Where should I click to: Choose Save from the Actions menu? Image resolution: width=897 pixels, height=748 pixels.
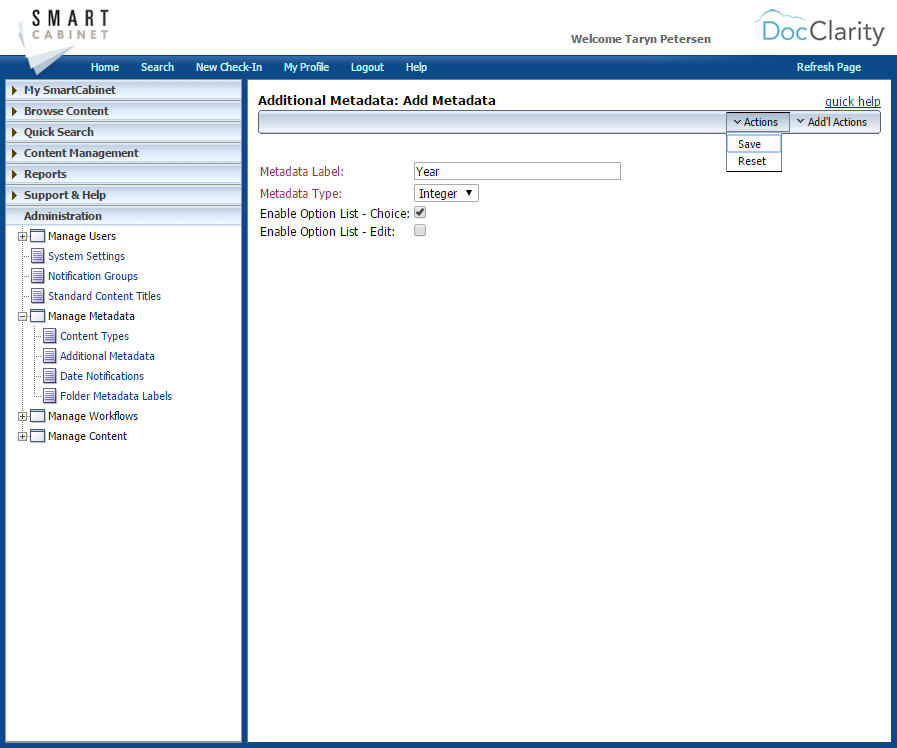click(749, 143)
